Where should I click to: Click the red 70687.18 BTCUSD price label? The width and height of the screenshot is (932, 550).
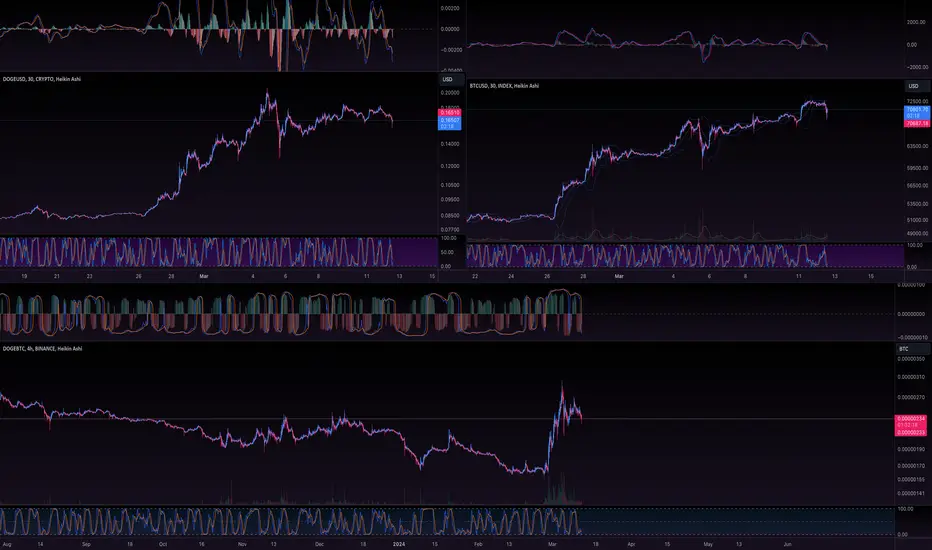point(917,124)
